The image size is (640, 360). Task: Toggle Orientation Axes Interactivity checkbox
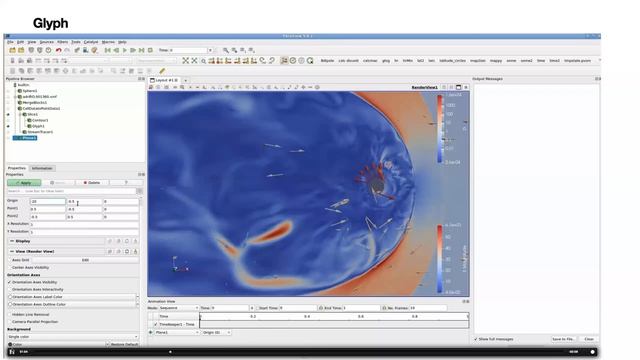pyautogui.click(x=10, y=289)
